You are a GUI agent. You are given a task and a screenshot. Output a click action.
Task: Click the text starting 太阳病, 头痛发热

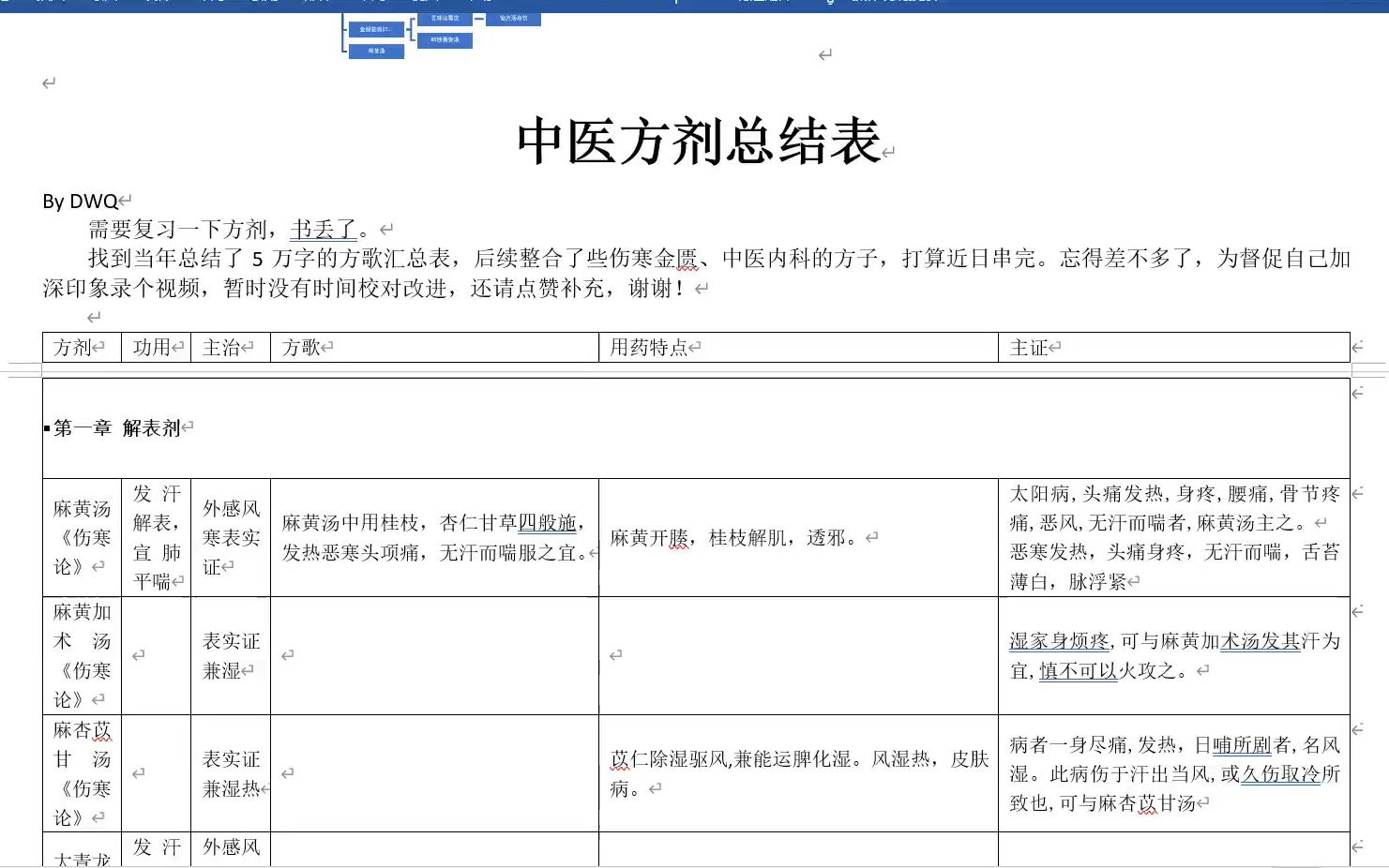pyautogui.click(x=1174, y=508)
